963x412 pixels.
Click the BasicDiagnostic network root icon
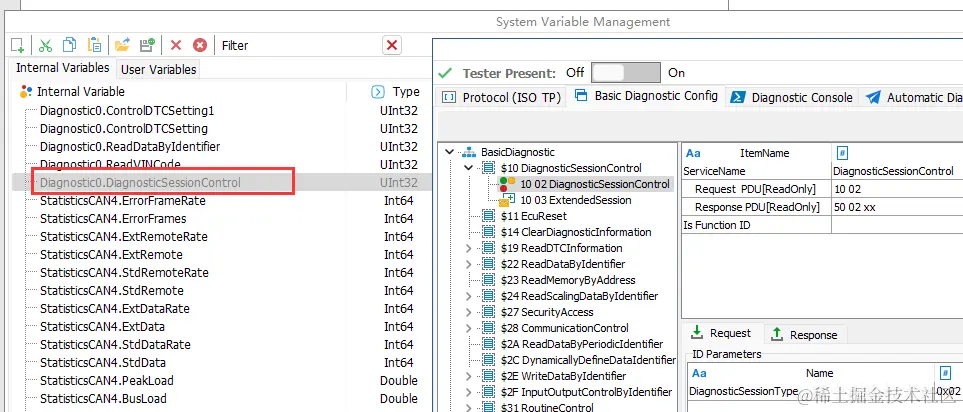tap(469, 152)
